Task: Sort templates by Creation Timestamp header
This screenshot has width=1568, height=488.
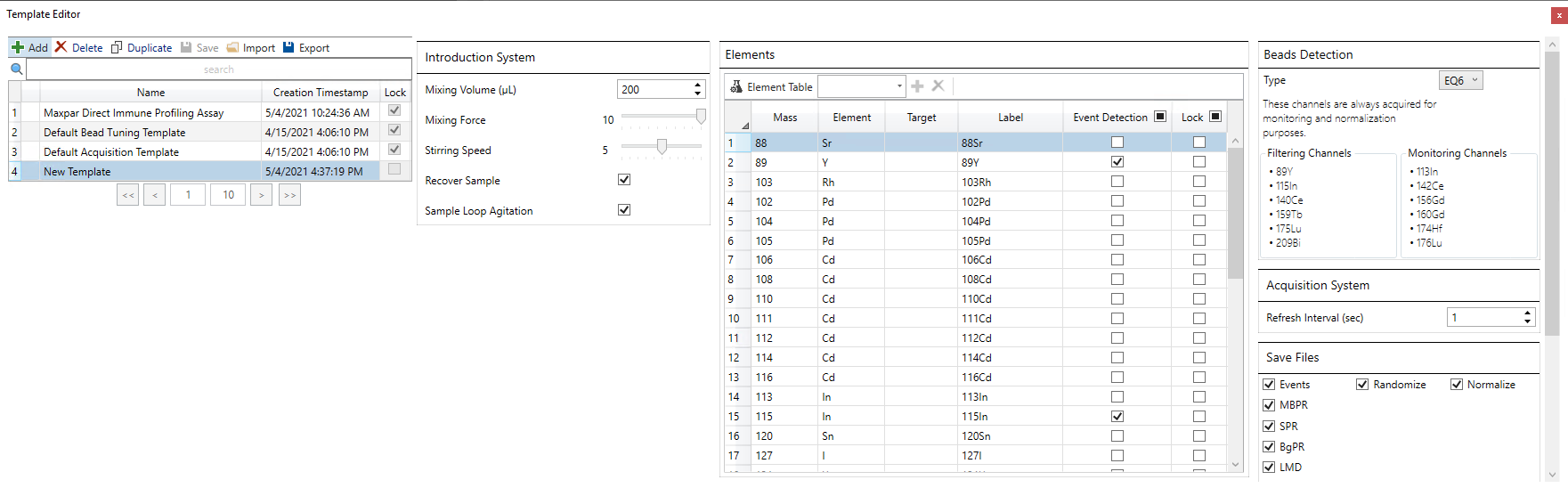Action: point(321,93)
